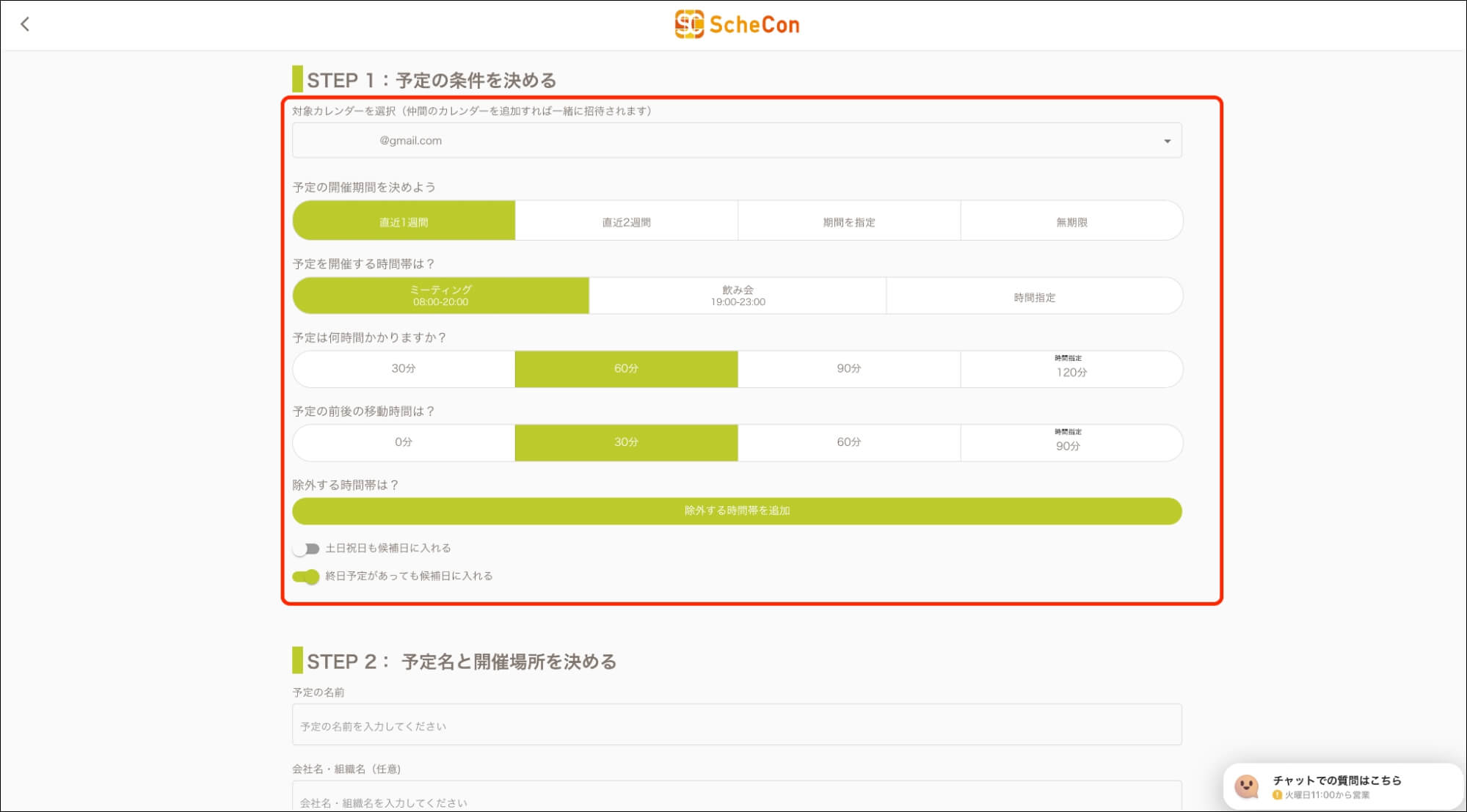Disable 終日予定があっても候補日に入れる toggle

tap(306, 577)
